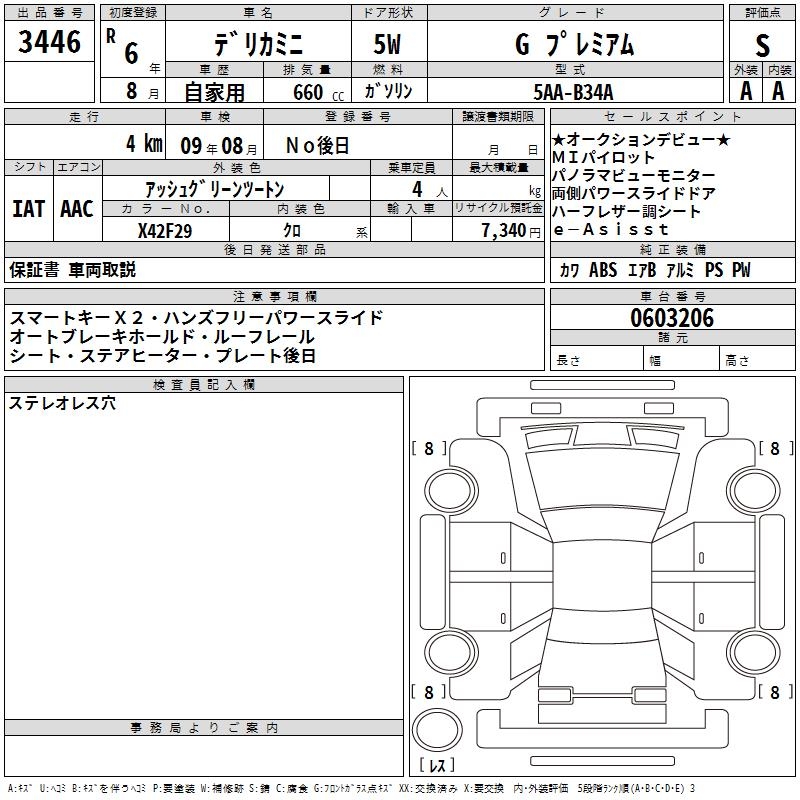Click the front-right tire marker [8]

click(x=776, y=448)
